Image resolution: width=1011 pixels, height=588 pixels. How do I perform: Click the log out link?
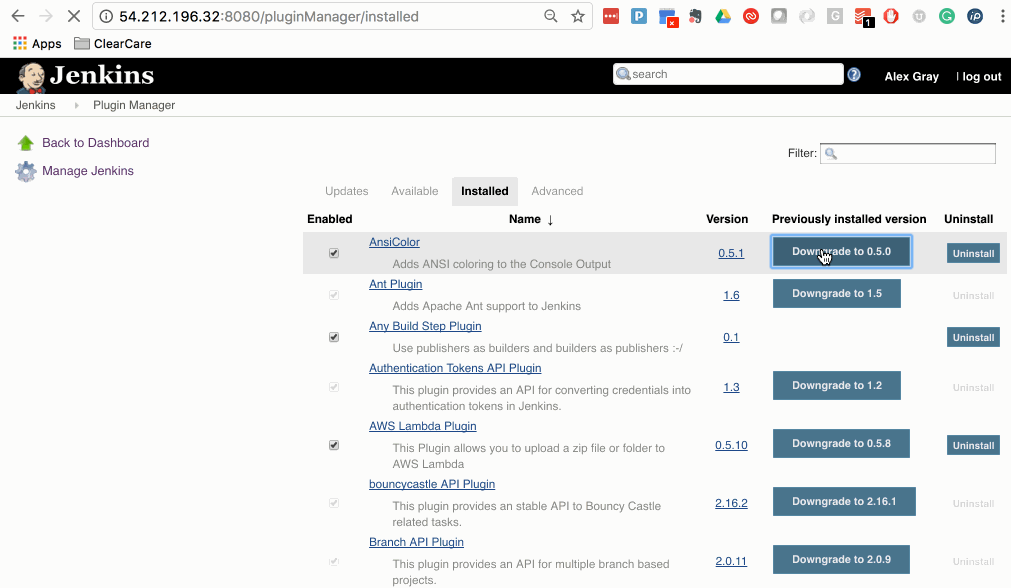pos(981,77)
